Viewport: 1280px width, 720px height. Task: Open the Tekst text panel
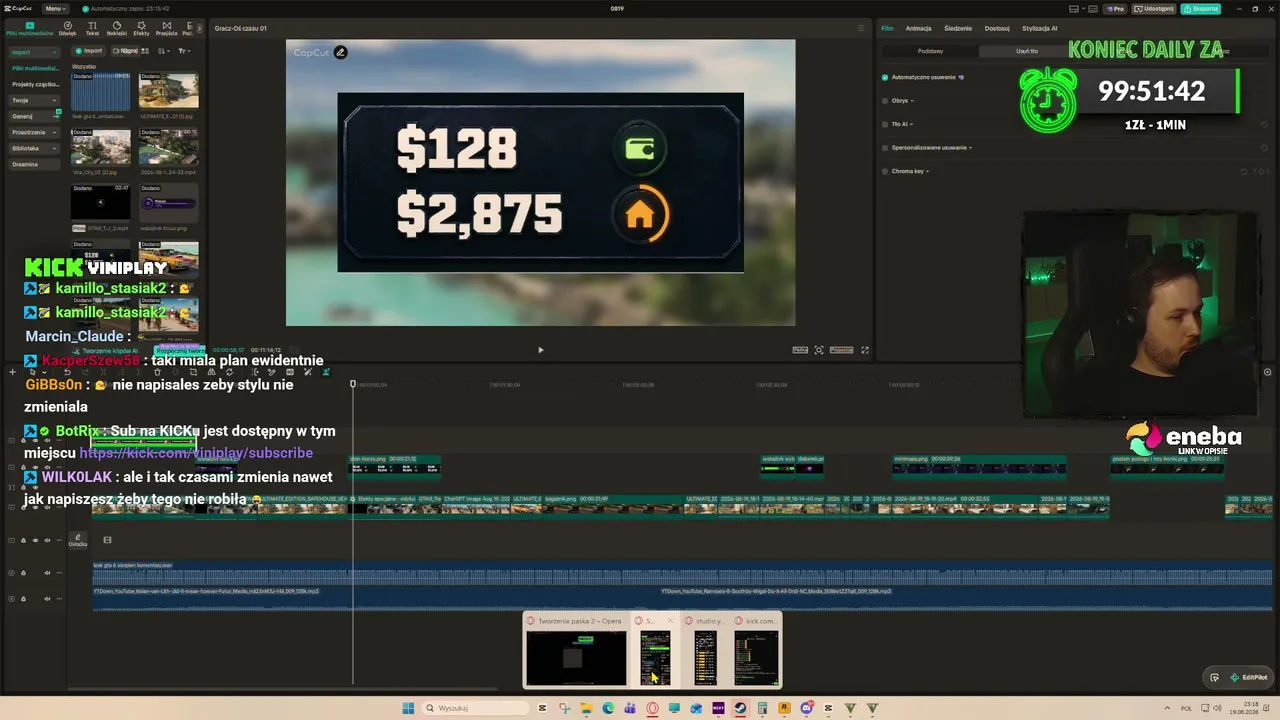92,28
